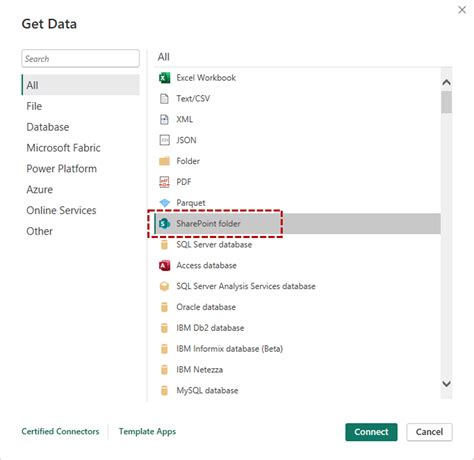This screenshot has width=474, height=460.
Task: Select the XML text label
Action: 184,119
